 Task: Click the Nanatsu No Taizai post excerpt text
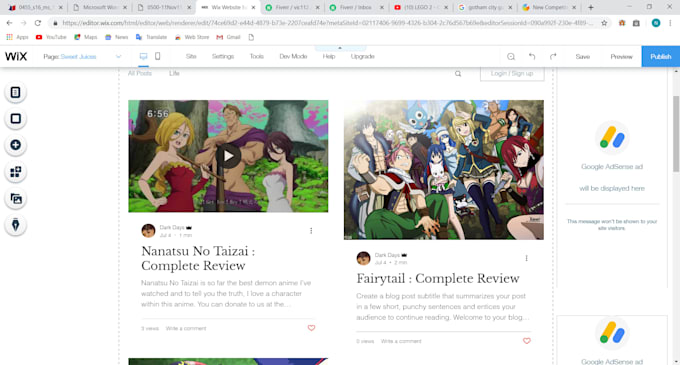[226, 293]
